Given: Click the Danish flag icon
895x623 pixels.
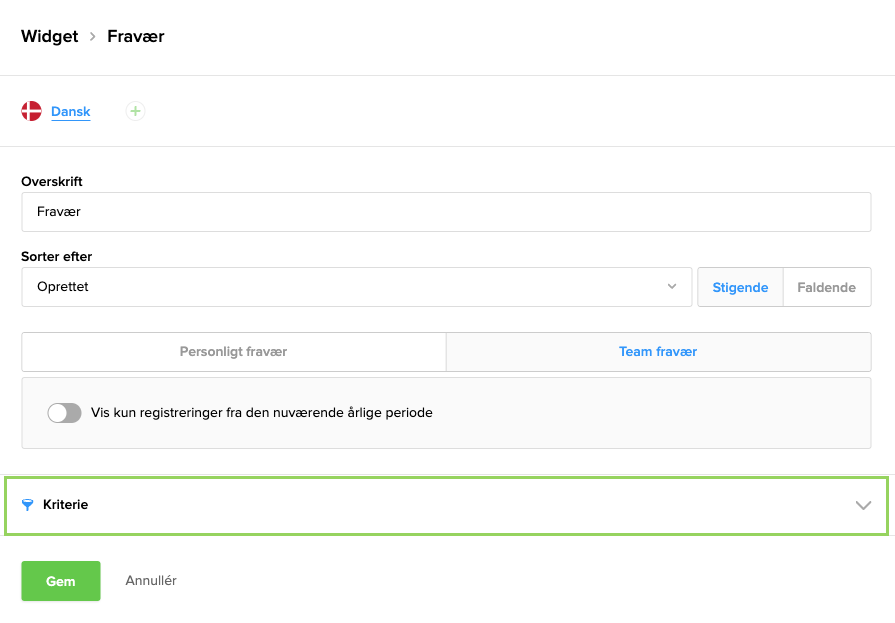Looking at the screenshot, I should click(30, 111).
